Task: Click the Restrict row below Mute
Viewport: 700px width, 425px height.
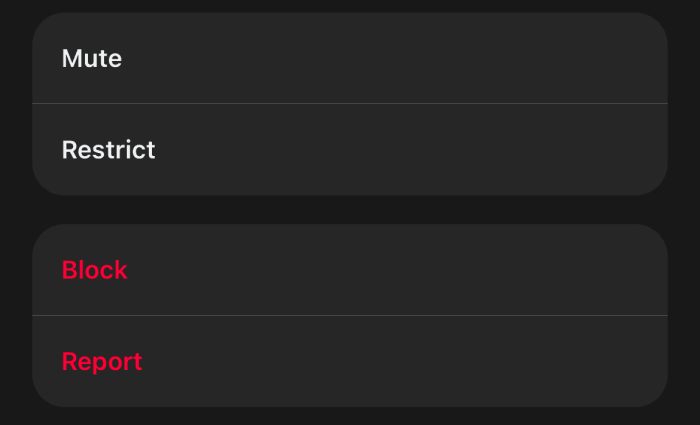Action: (350, 150)
